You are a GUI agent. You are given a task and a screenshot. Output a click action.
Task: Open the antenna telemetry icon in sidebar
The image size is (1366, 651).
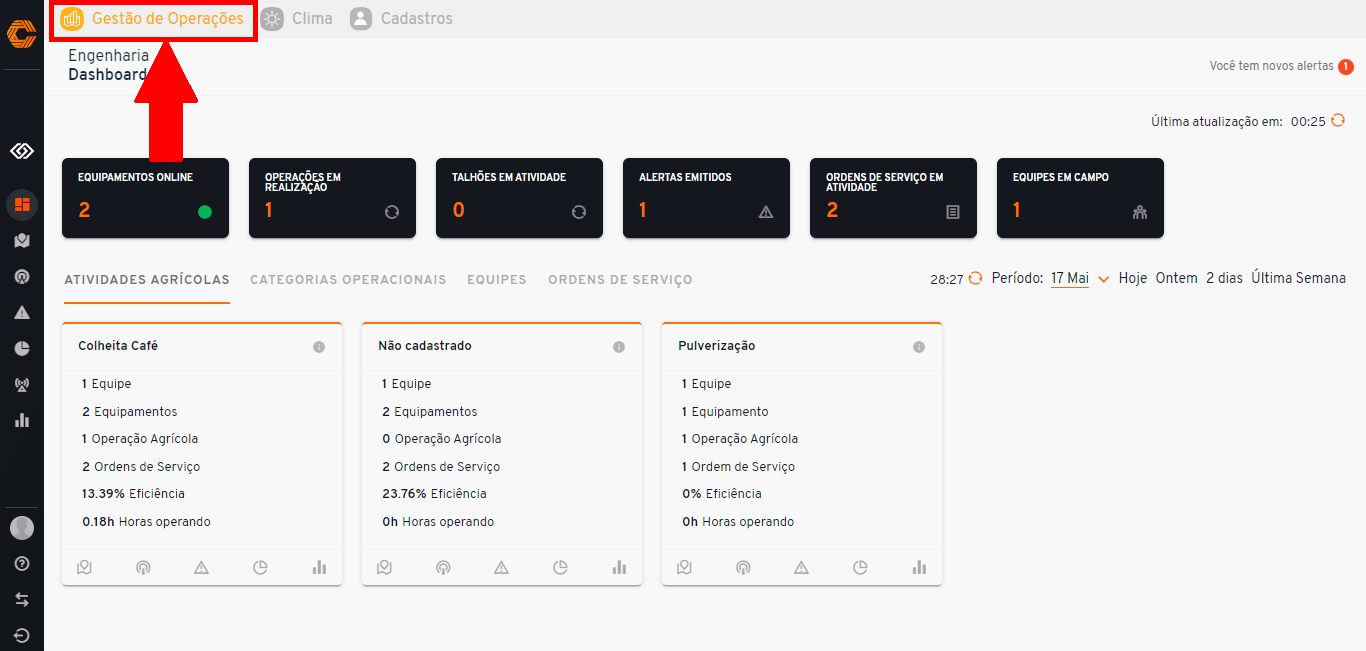(x=22, y=384)
